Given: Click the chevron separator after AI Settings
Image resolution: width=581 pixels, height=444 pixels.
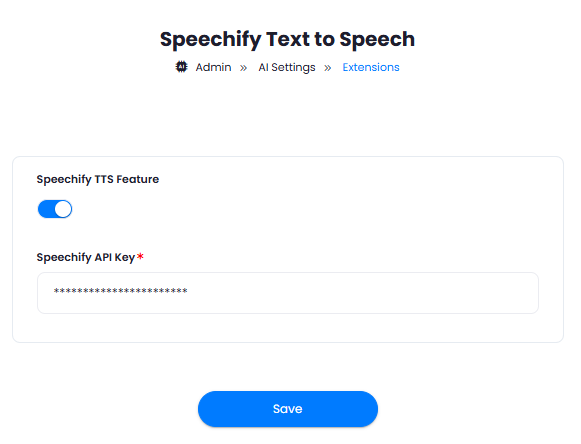Looking at the screenshot, I should (328, 68).
